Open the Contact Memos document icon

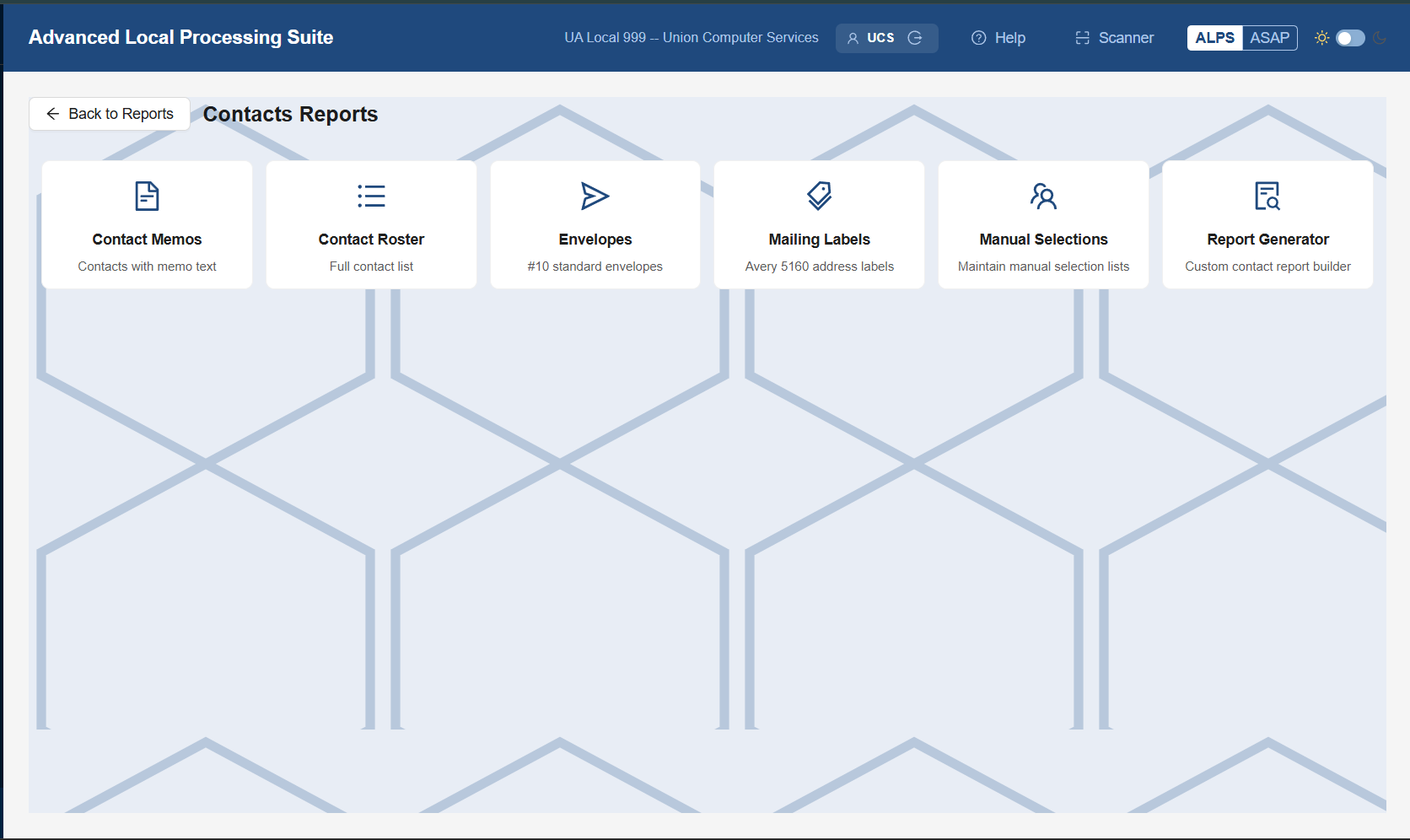point(147,196)
